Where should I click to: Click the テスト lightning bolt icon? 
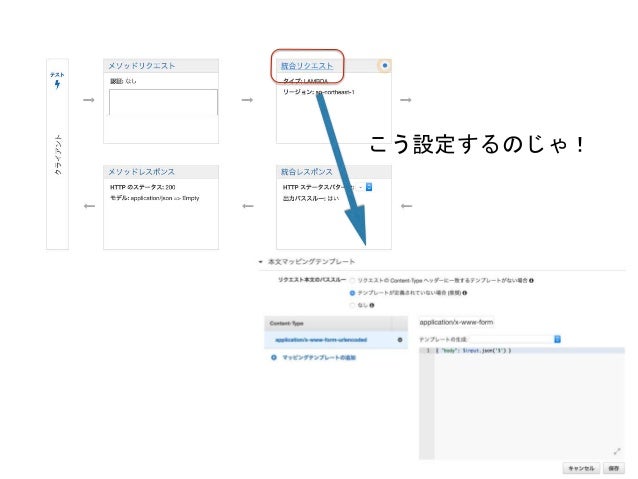[x=57, y=84]
